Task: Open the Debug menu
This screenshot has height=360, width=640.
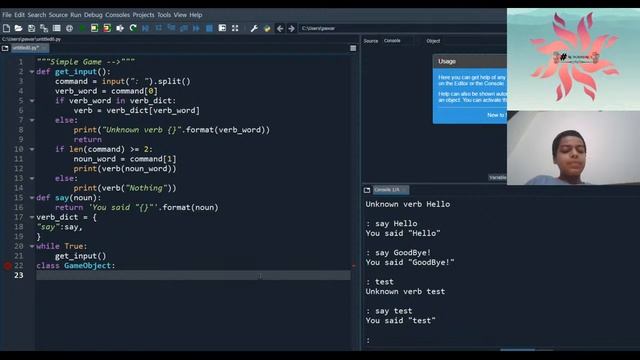Action: pyautogui.click(x=93, y=15)
